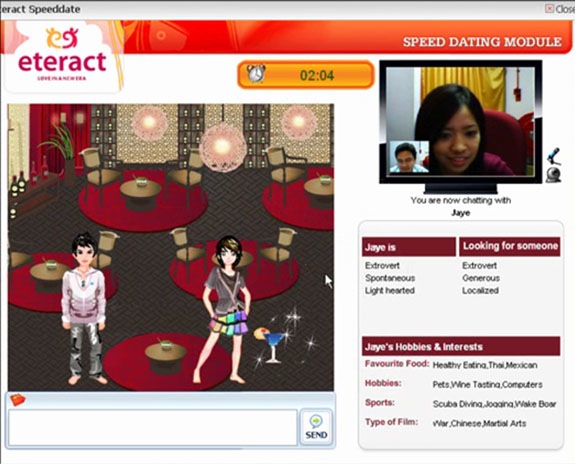Click the 'Looking for someone' header
Screen dimensions: 575x464
pyautogui.click(x=510, y=246)
